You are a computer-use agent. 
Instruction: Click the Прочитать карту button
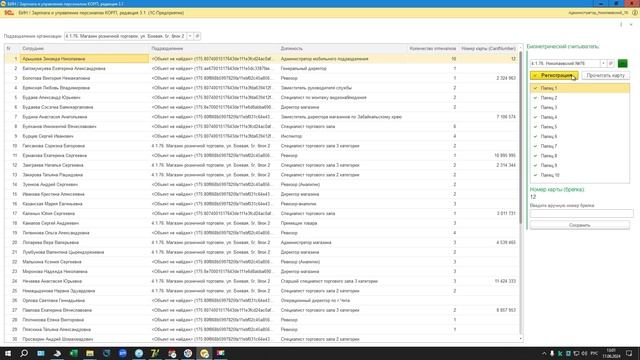(x=605, y=76)
